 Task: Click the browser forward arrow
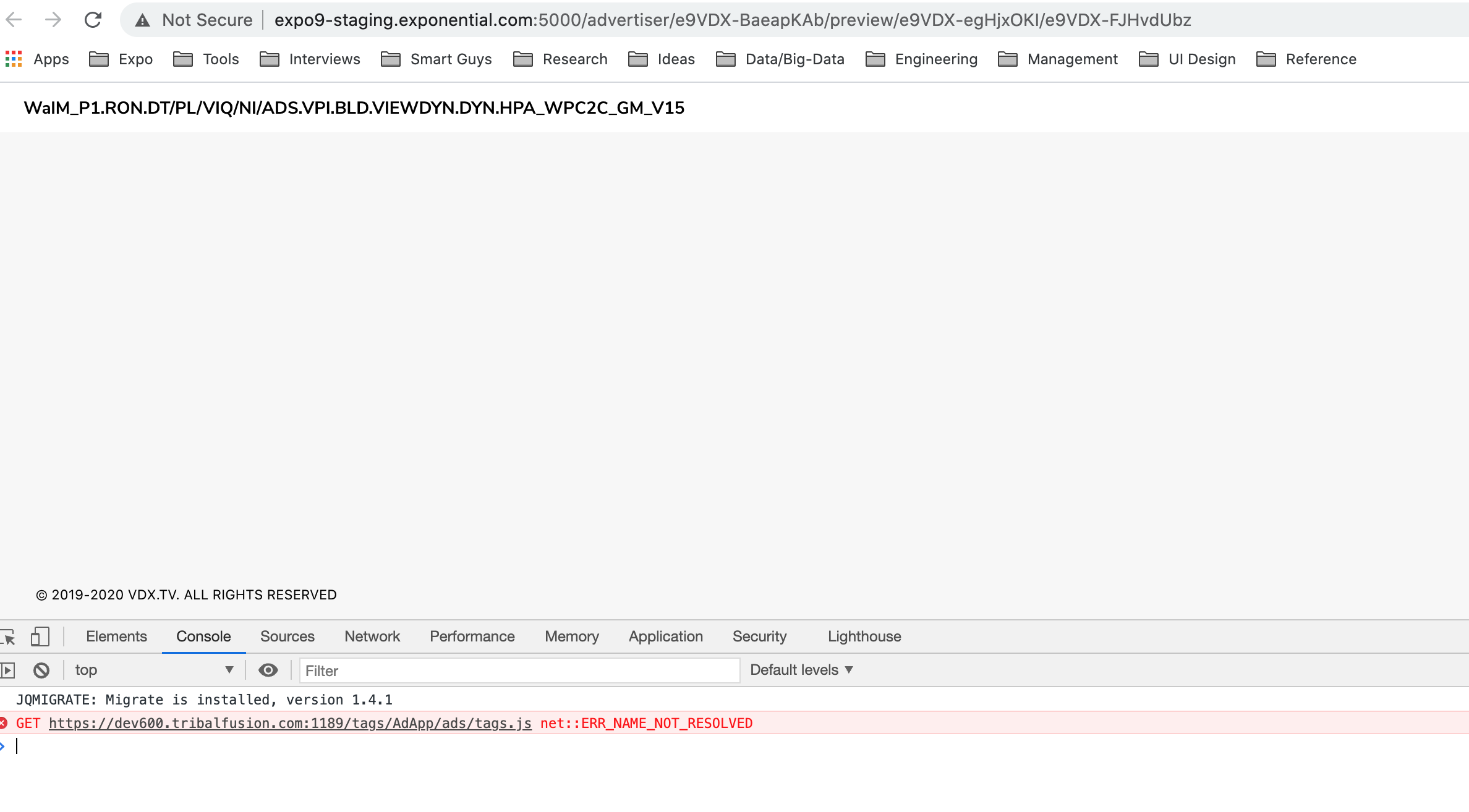(53, 20)
